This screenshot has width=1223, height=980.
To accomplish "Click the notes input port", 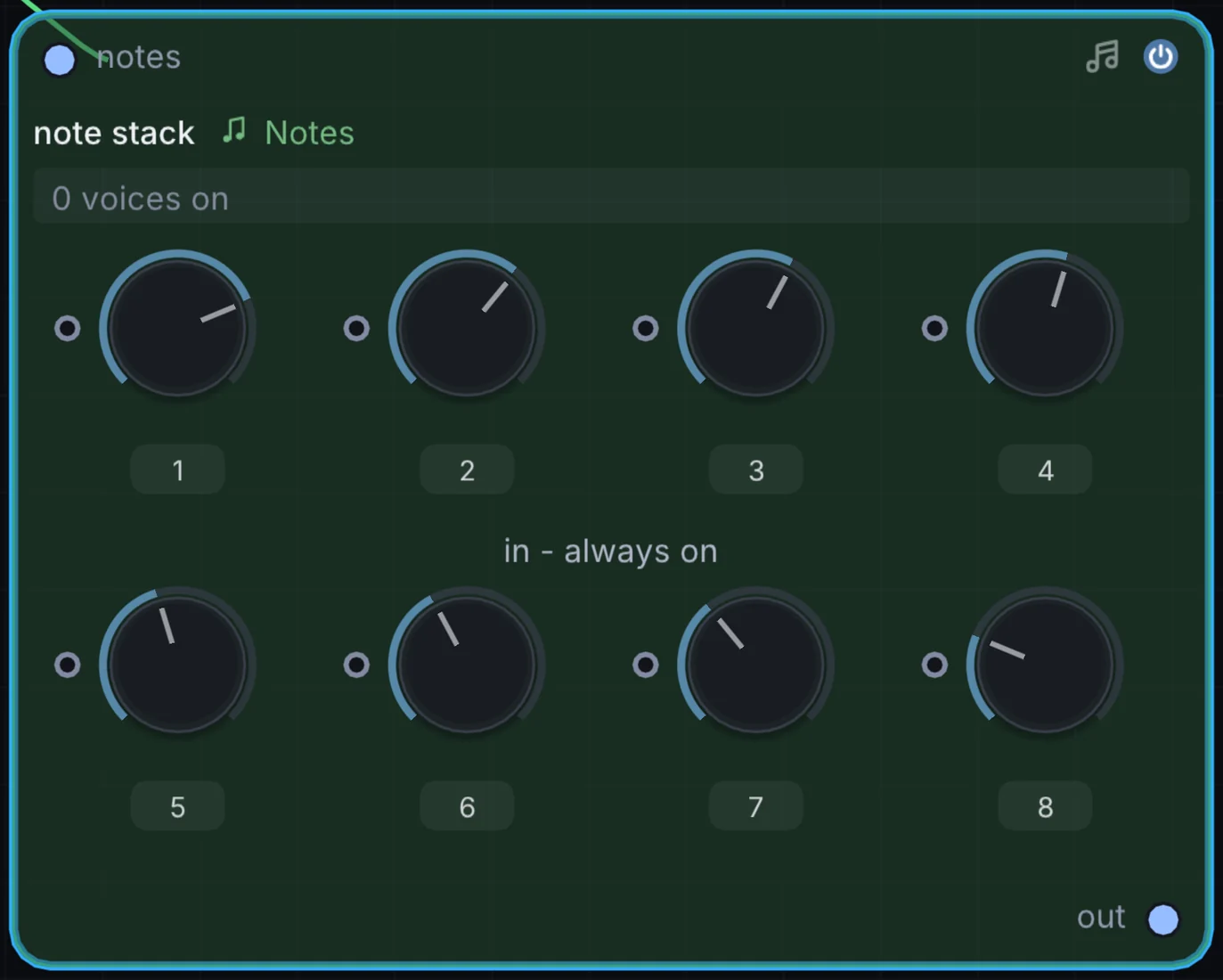I will point(60,60).
